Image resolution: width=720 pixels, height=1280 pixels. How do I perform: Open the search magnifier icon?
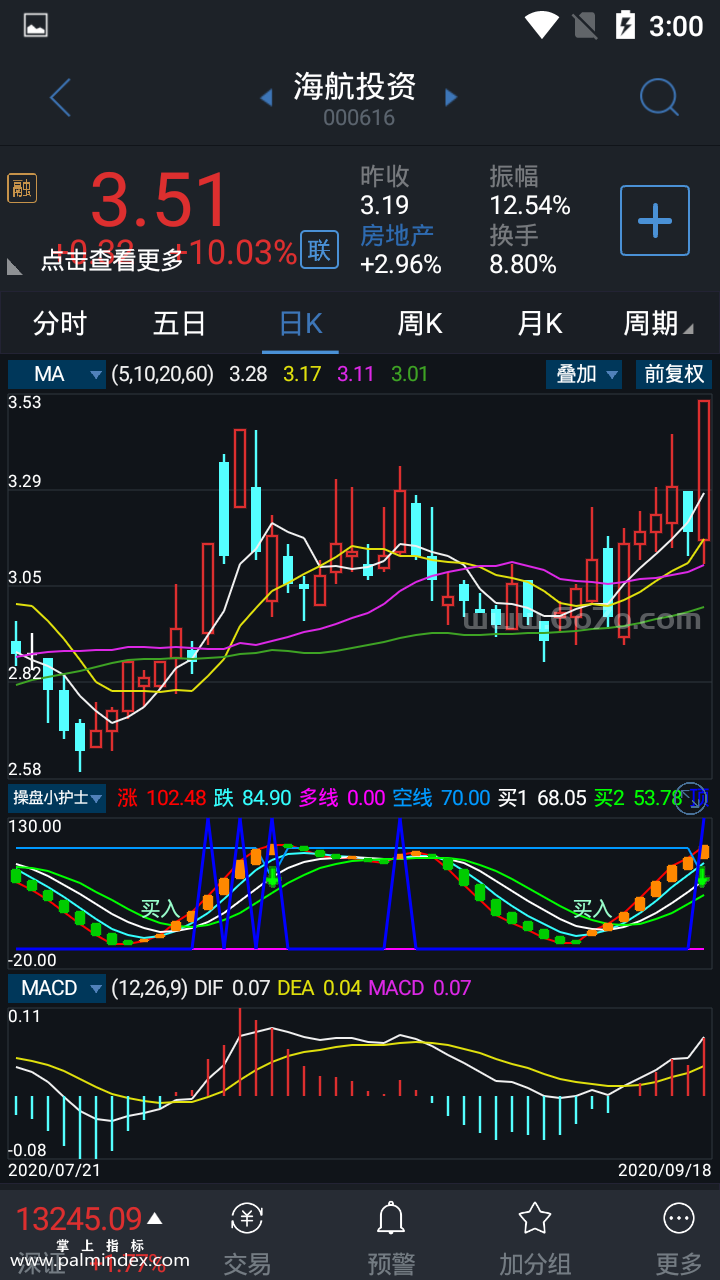coord(659,97)
